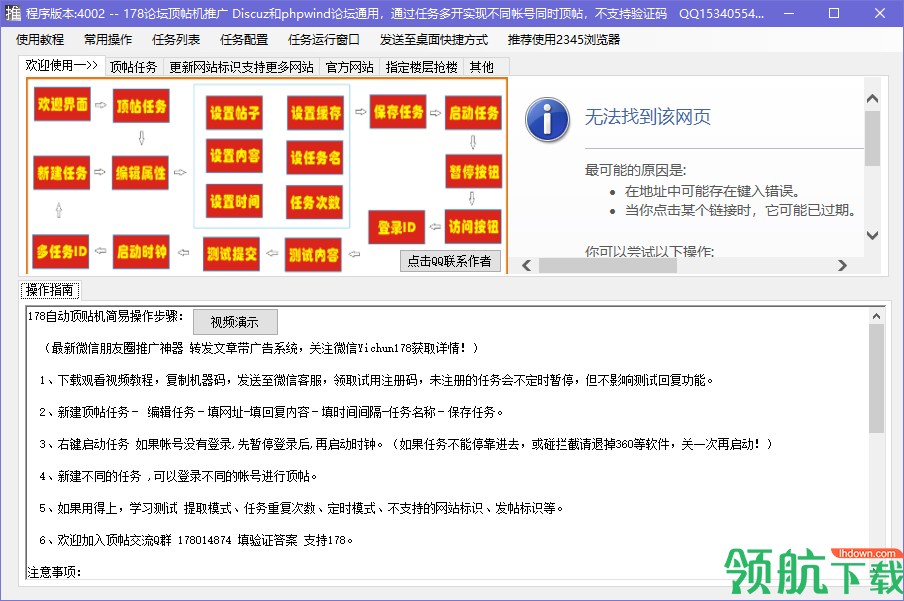The image size is (904, 601).
Task: Click the red 访问按钮 block
Action: [473, 227]
